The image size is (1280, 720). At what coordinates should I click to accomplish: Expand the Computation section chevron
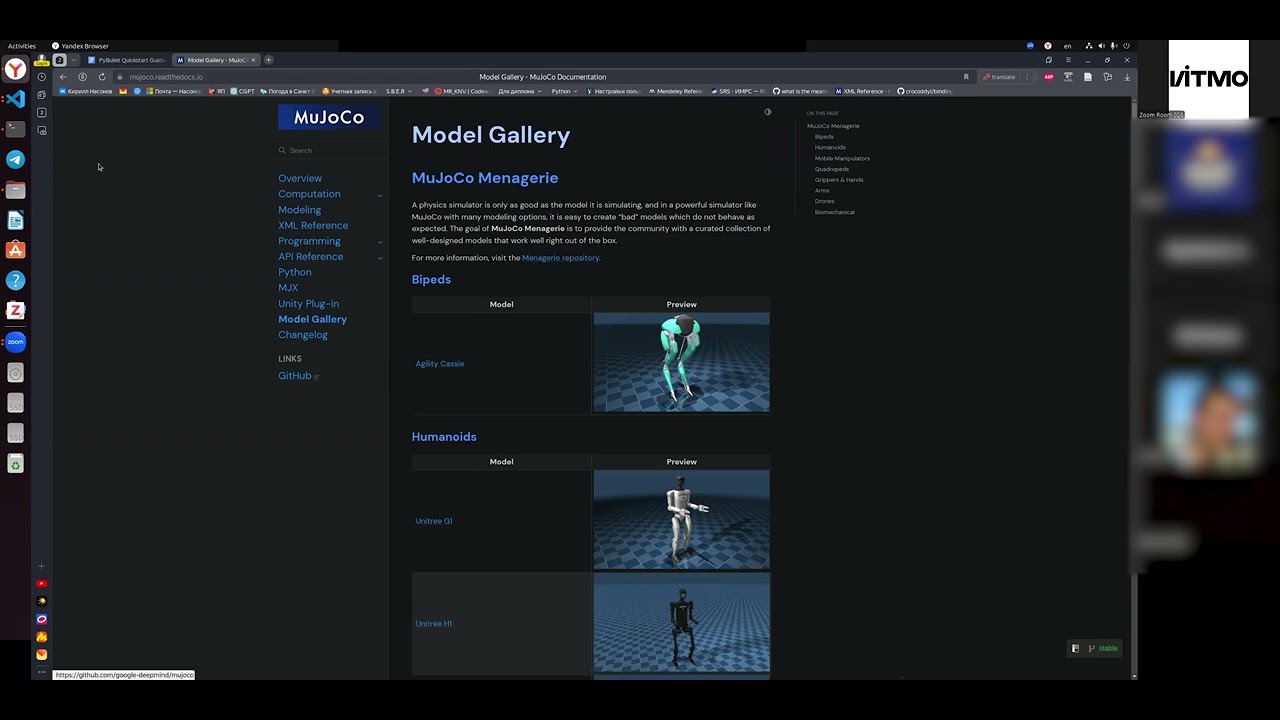(380, 195)
